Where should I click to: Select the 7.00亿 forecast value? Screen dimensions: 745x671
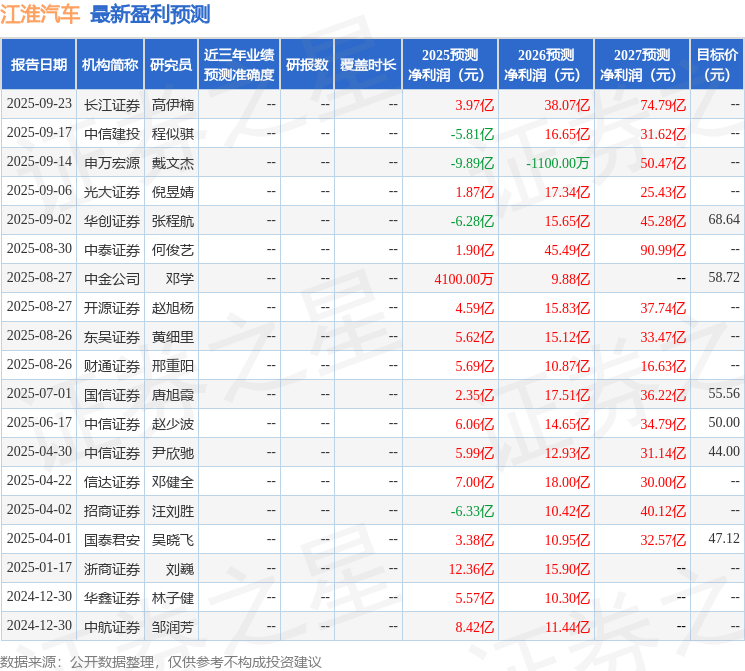click(475, 482)
